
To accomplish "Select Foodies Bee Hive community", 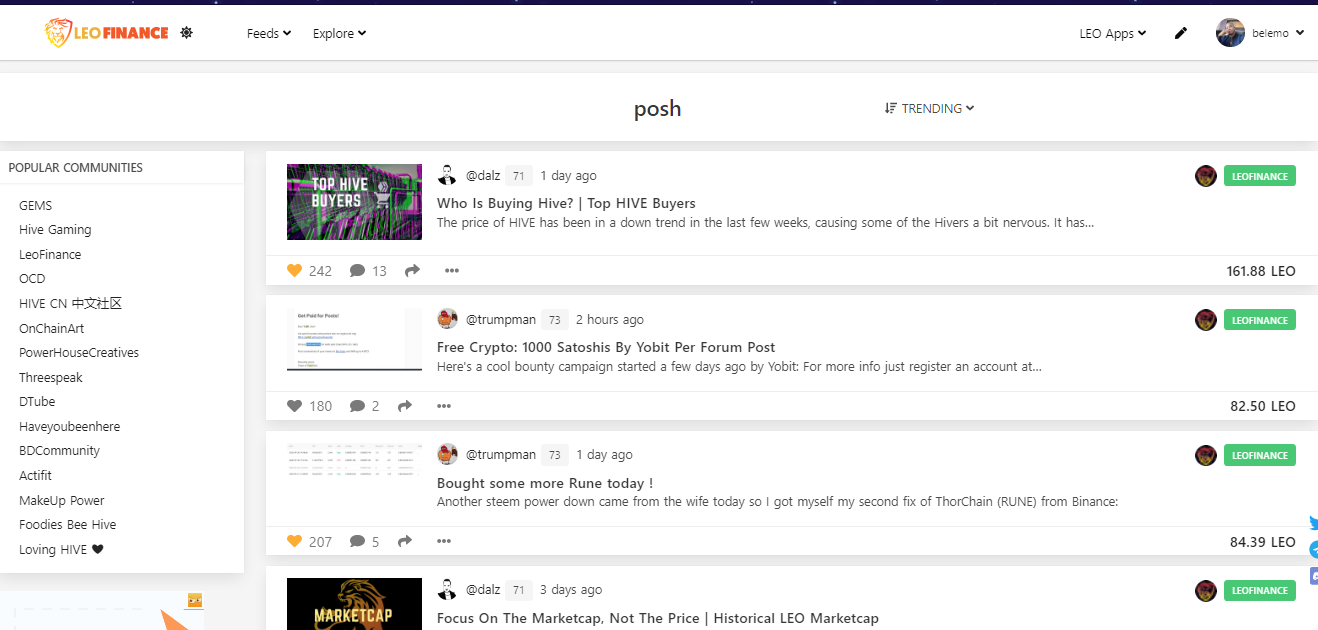I will tap(67, 524).
